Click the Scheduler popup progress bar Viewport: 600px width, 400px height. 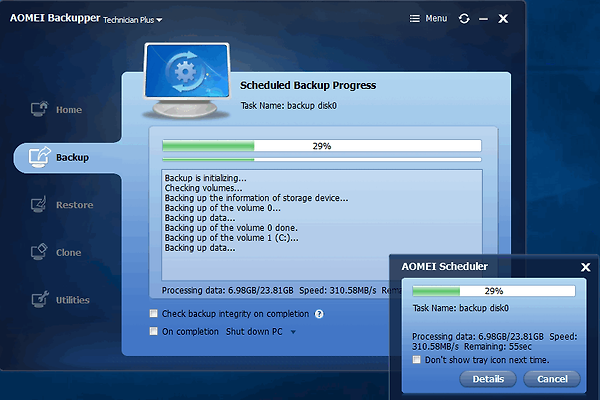(494, 290)
